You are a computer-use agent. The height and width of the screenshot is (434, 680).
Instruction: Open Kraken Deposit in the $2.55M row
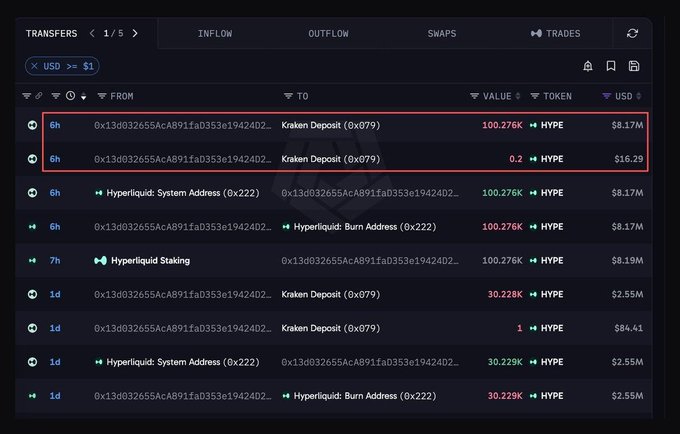pos(330,294)
